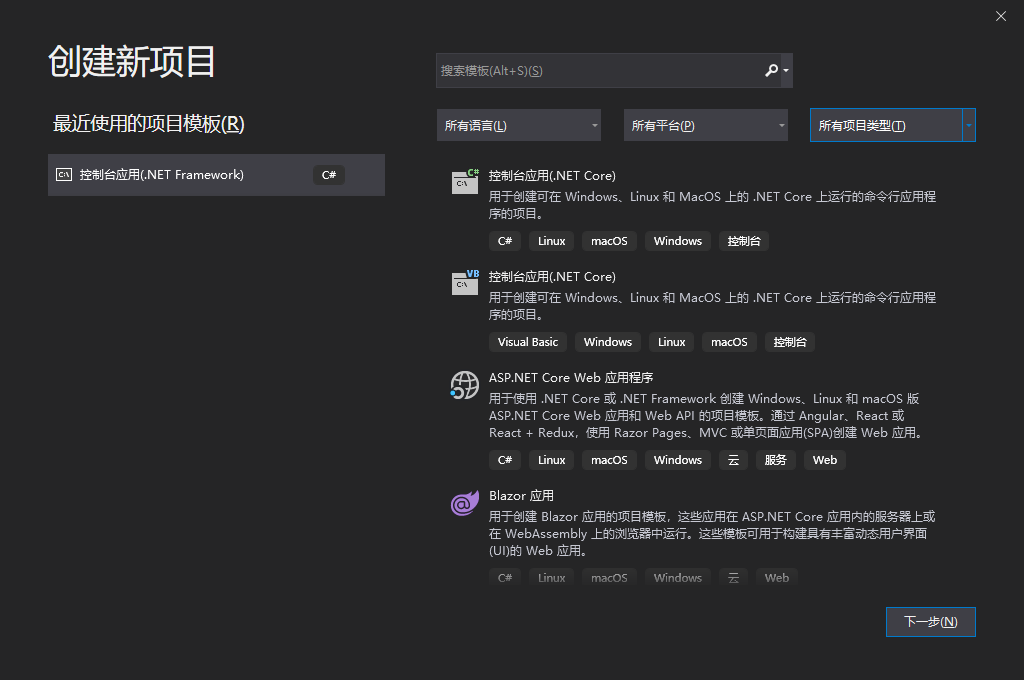Image resolution: width=1024 pixels, height=680 pixels.
Task: Click the 云 tag under ASP.NET Core
Action: click(x=733, y=460)
